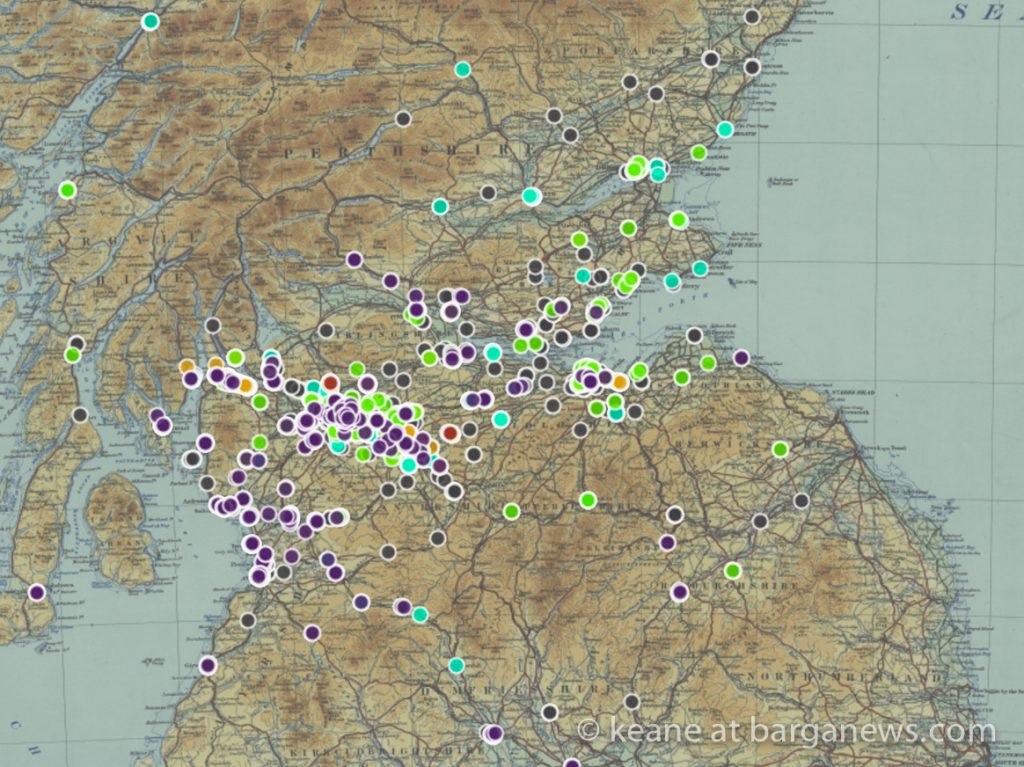The height and width of the screenshot is (767, 1024).
Task: Select the orange marker at west edge of Clyde
Action: coord(187,366)
